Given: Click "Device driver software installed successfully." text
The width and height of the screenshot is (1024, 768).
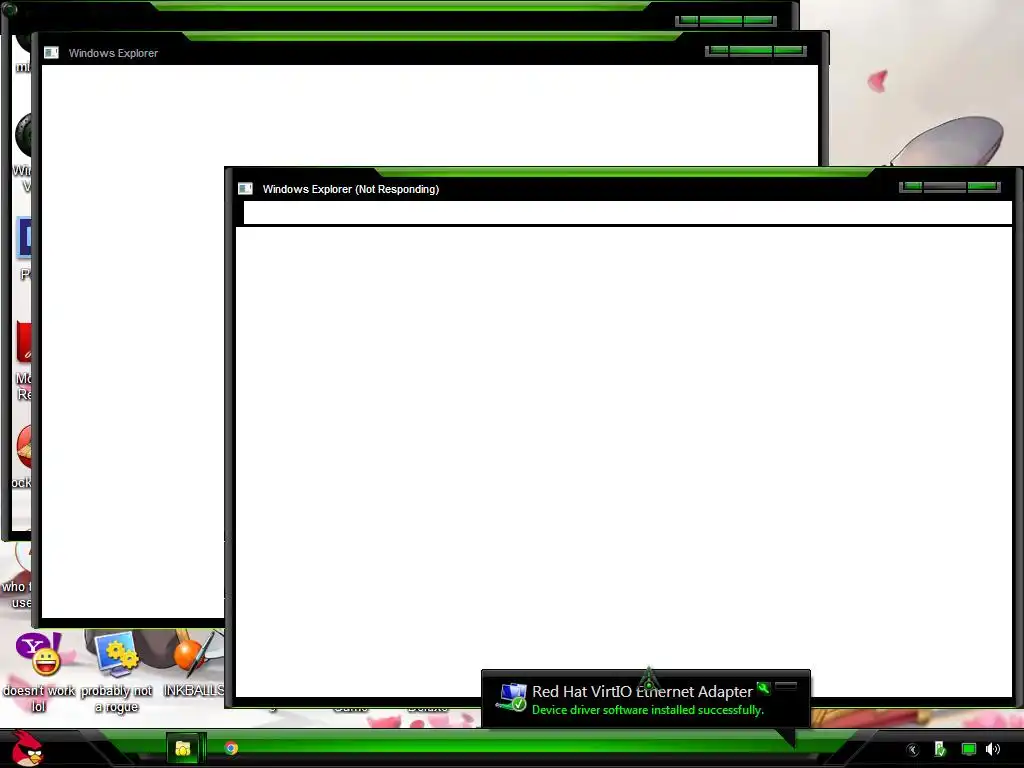Looking at the screenshot, I should (x=648, y=710).
